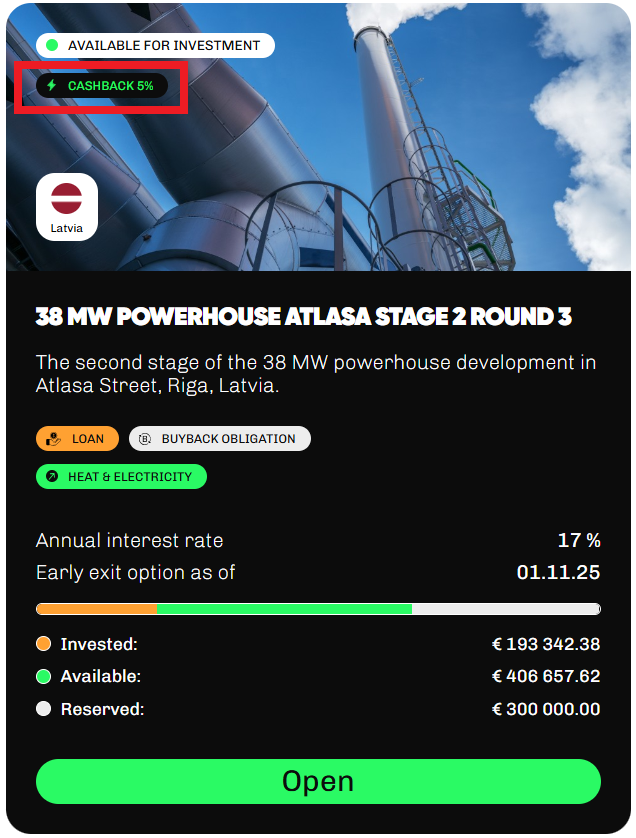Click the green Available legend dot
Image resolution: width=636 pixels, height=838 pixels.
pyautogui.click(x=43, y=676)
